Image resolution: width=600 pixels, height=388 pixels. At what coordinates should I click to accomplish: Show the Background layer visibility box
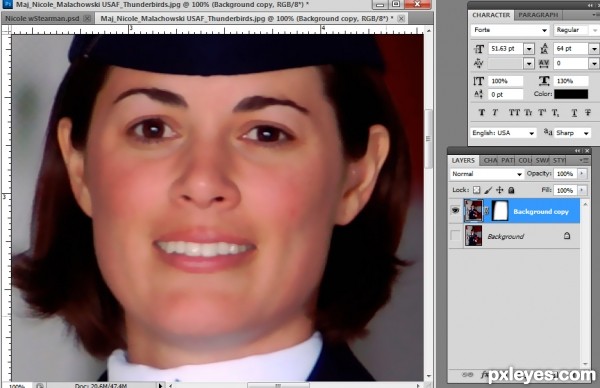(x=455, y=236)
